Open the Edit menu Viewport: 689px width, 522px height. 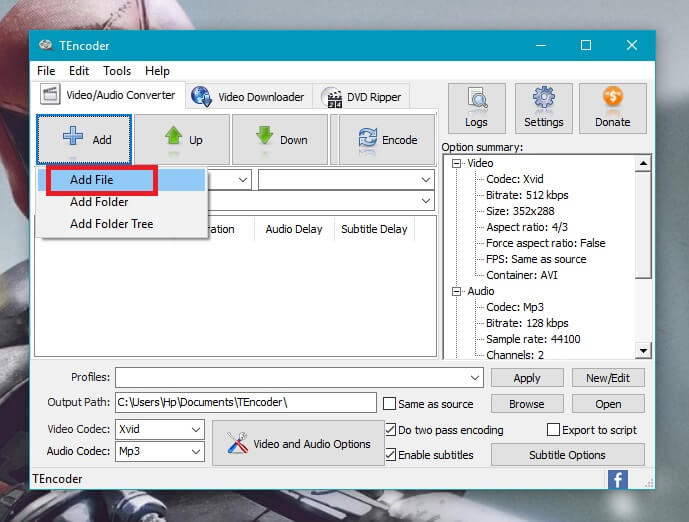[79, 71]
